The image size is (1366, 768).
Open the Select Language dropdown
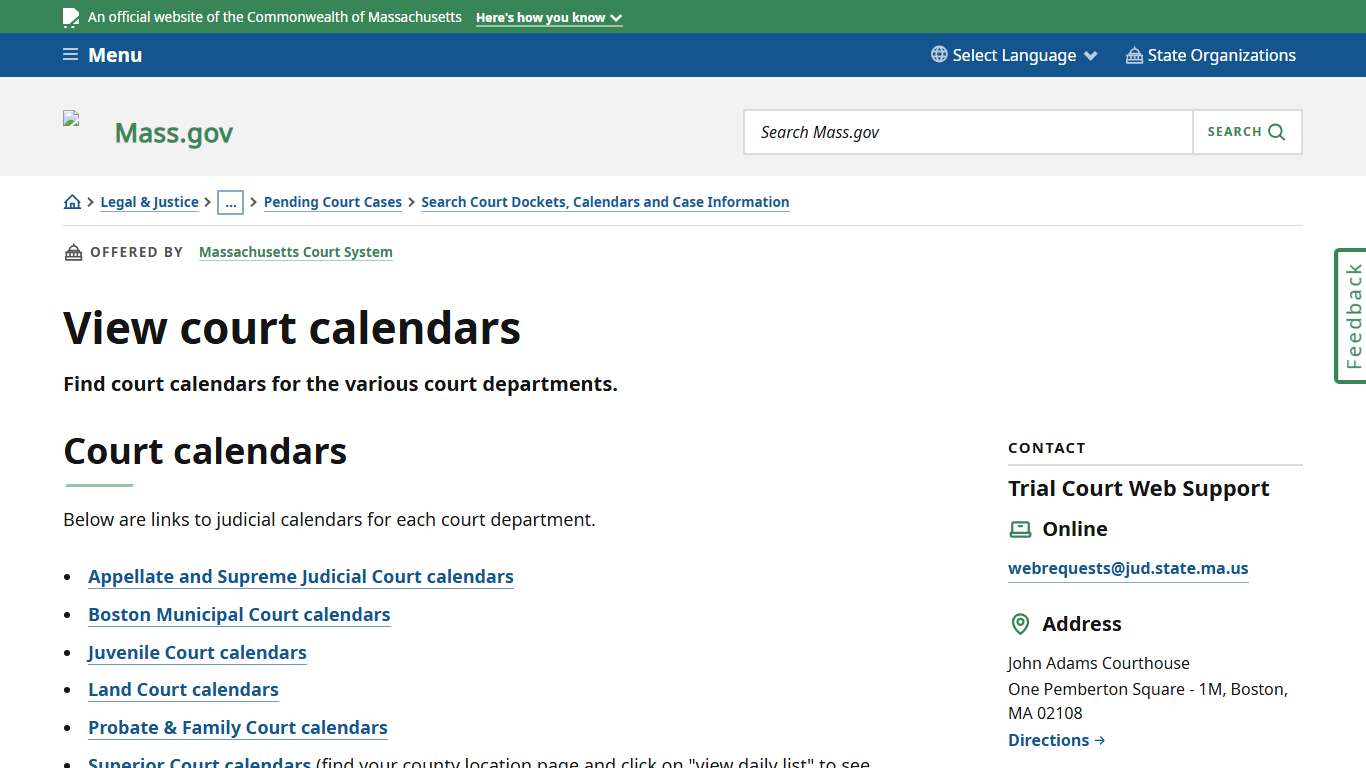pos(1013,55)
